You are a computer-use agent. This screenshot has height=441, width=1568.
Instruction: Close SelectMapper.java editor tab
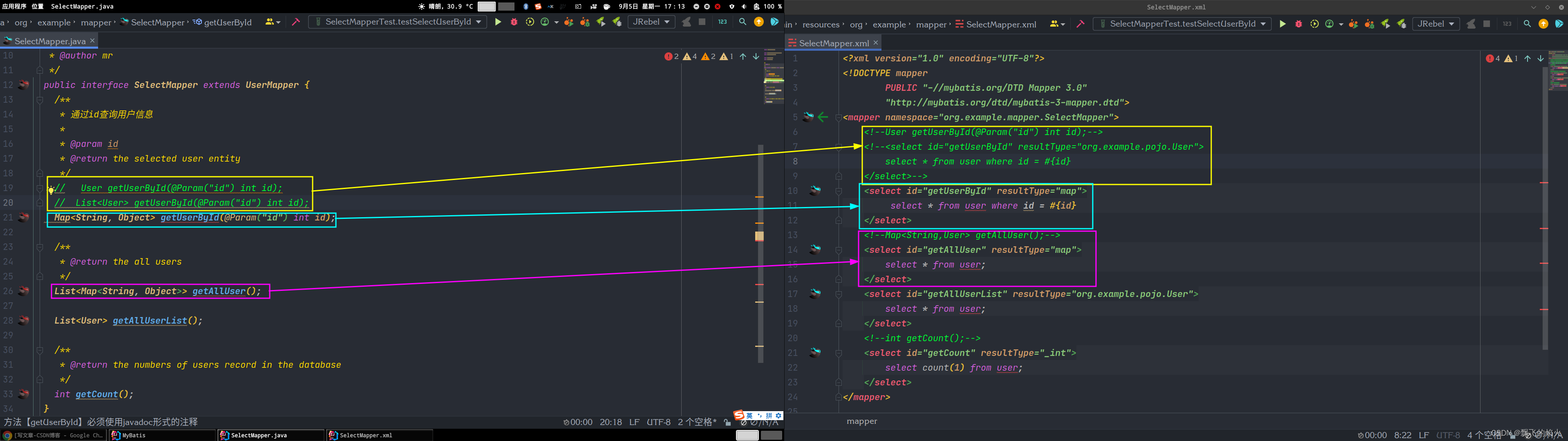tap(92, 40)
